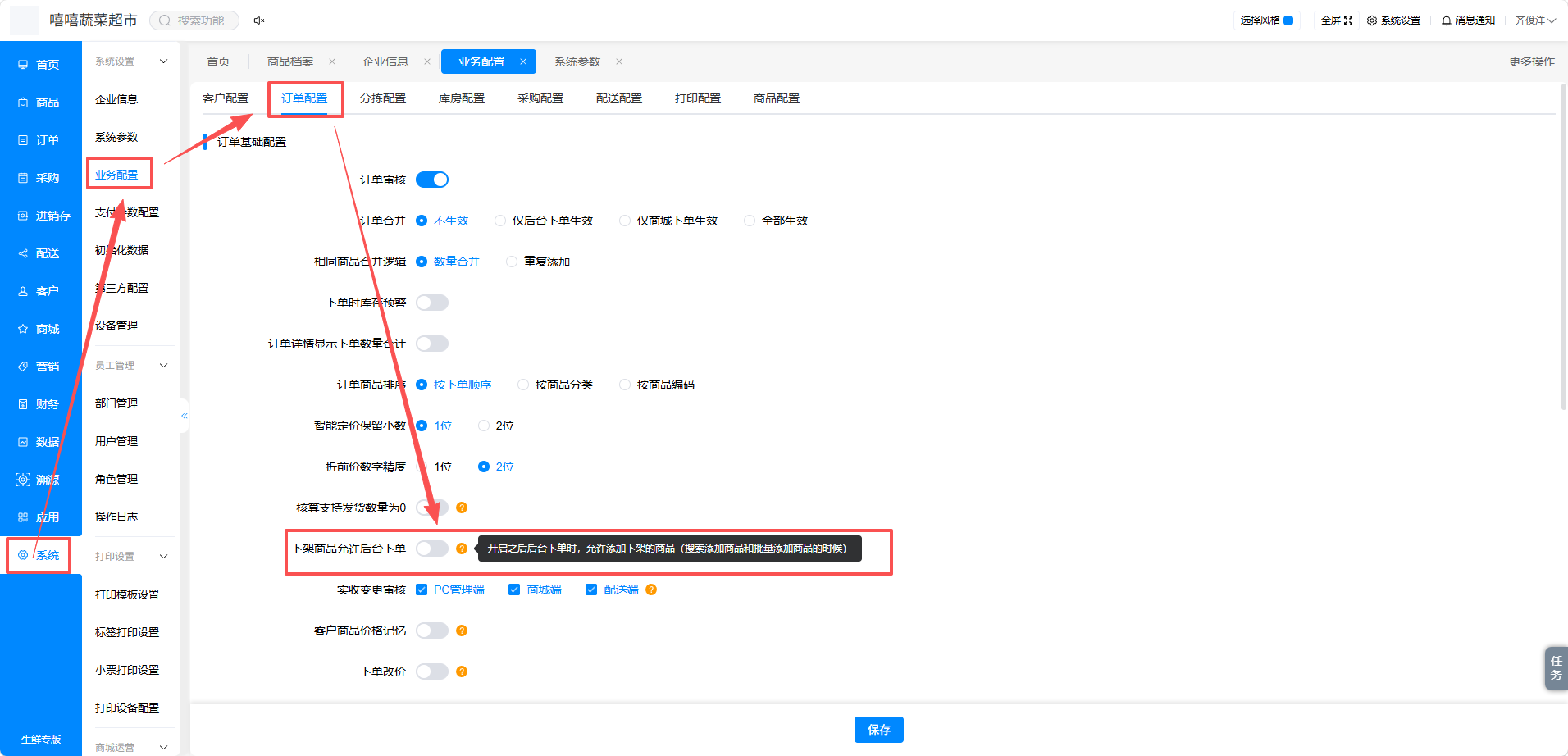Uncheck the PC管理端 checkbox

pos(422,590)
